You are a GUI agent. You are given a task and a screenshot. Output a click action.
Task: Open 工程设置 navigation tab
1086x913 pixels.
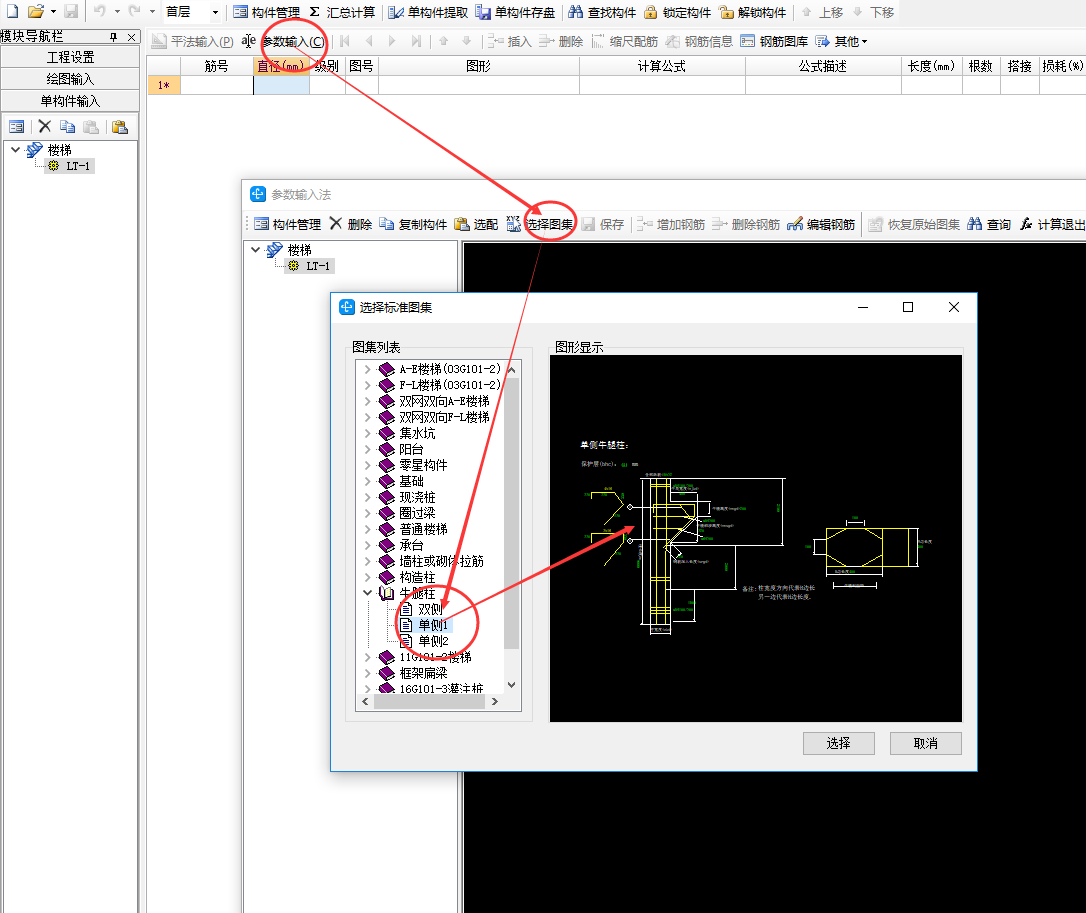70,57
